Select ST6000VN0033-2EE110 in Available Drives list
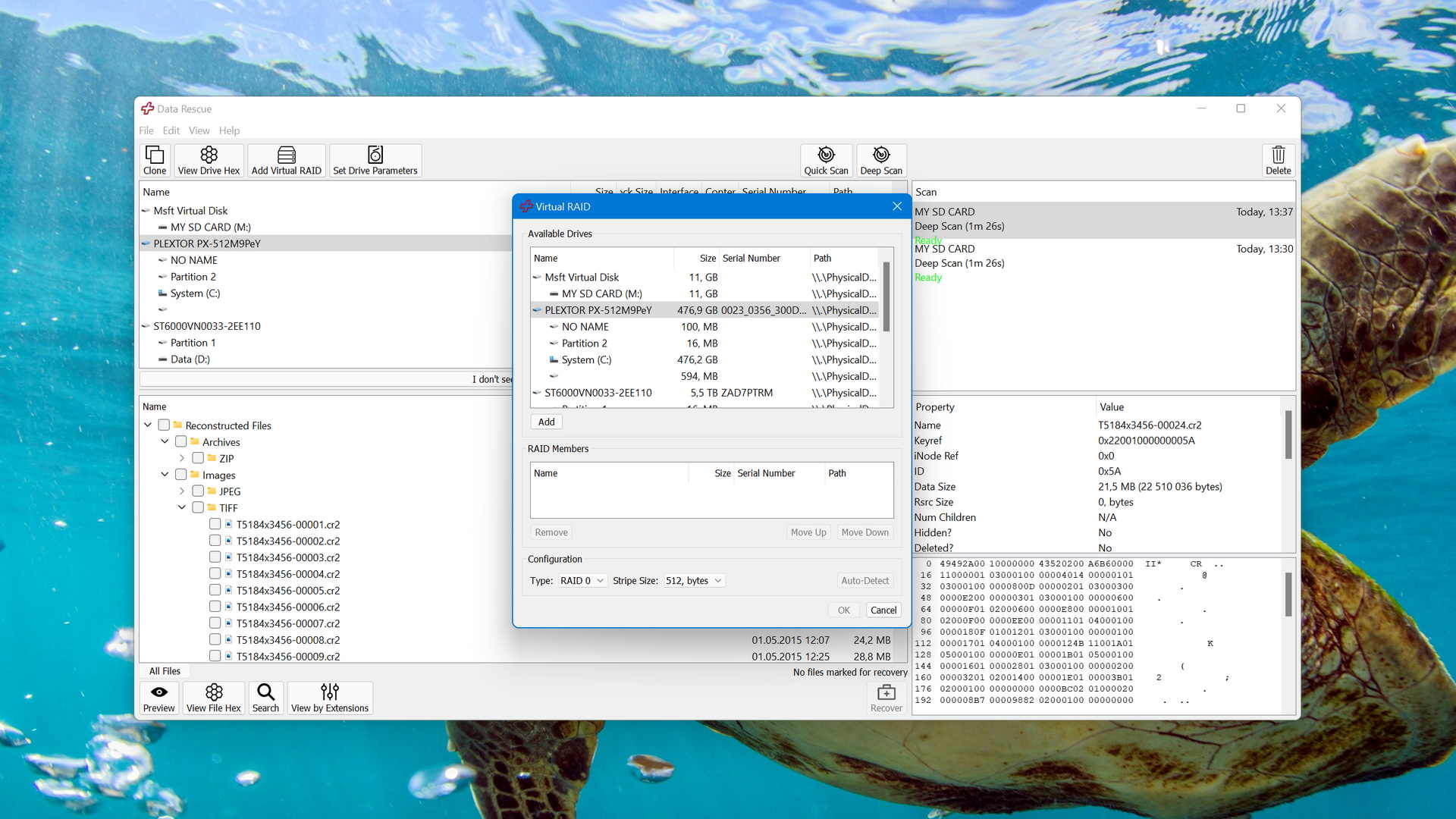The width and height of the screenshot is (1456, 819). [705, 393]
